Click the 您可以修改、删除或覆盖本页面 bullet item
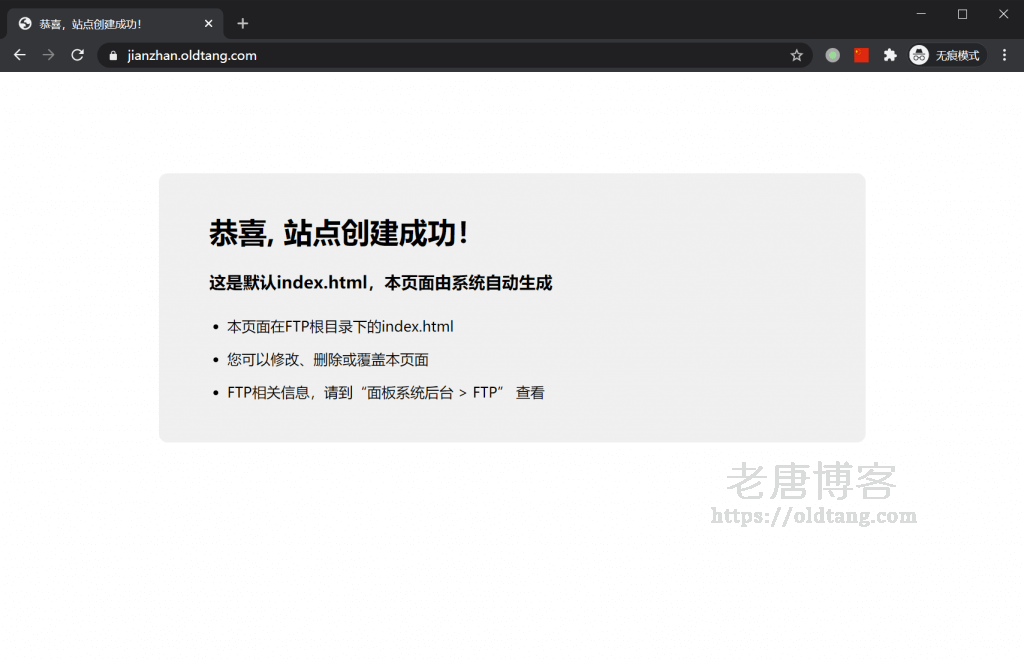This screenshot has width=1024, height=659. (x=328, y=360)
